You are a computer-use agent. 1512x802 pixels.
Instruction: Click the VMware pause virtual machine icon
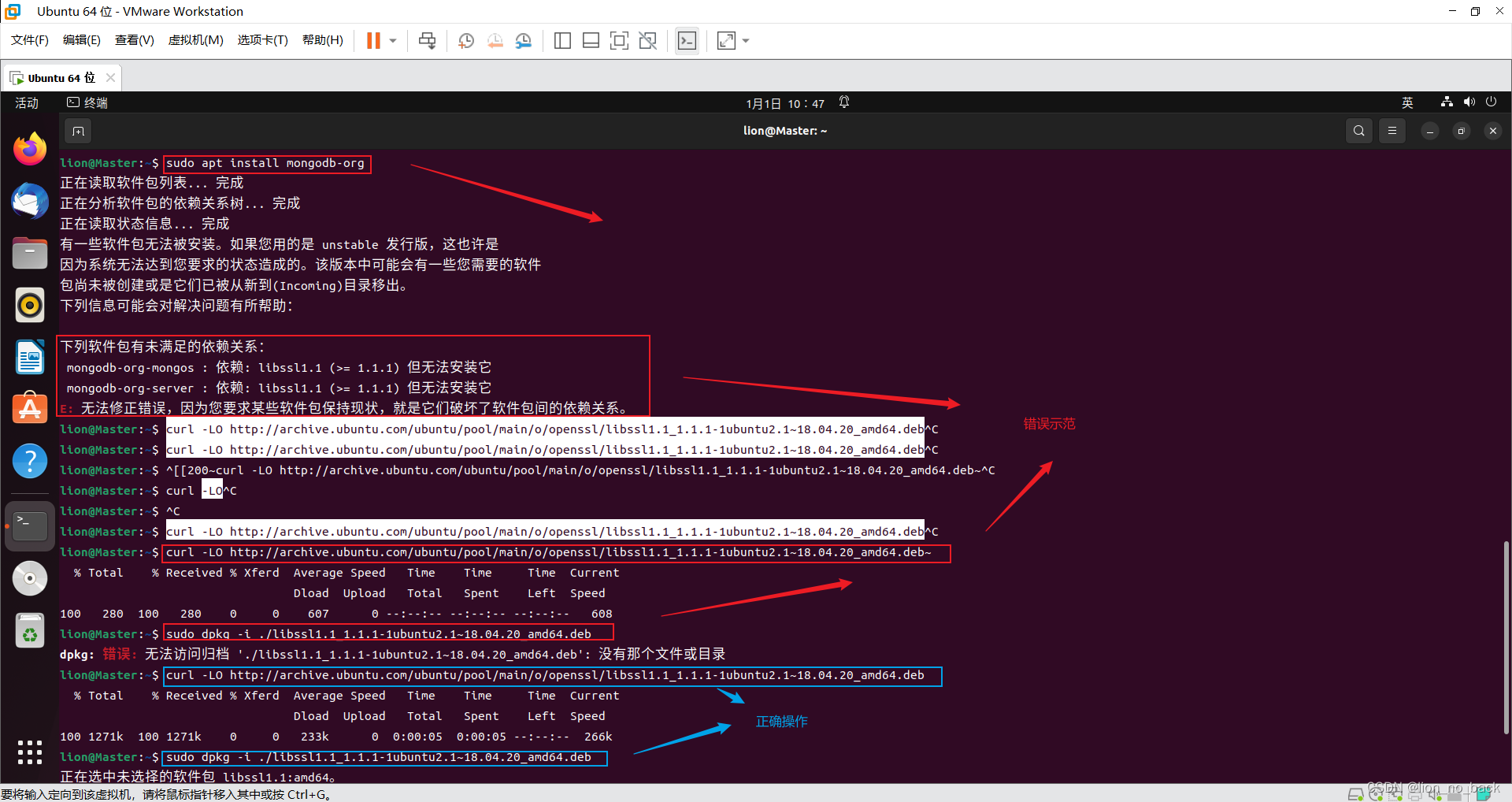(373, 40)
